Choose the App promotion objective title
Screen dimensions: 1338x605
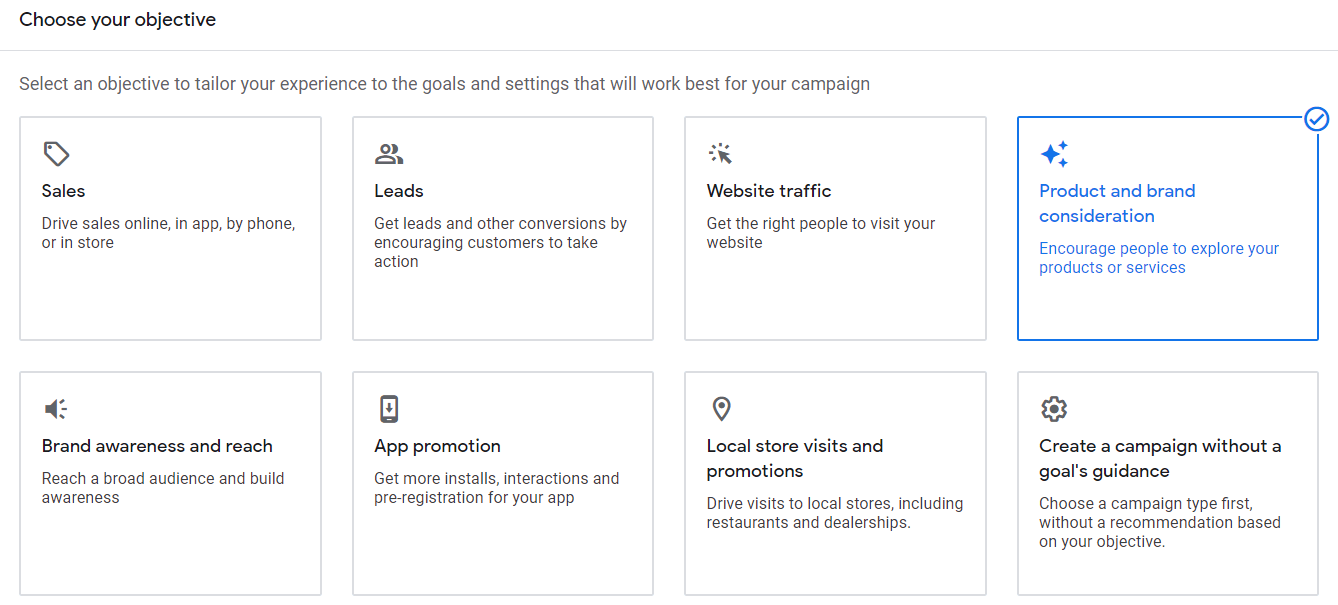(437, 446)
